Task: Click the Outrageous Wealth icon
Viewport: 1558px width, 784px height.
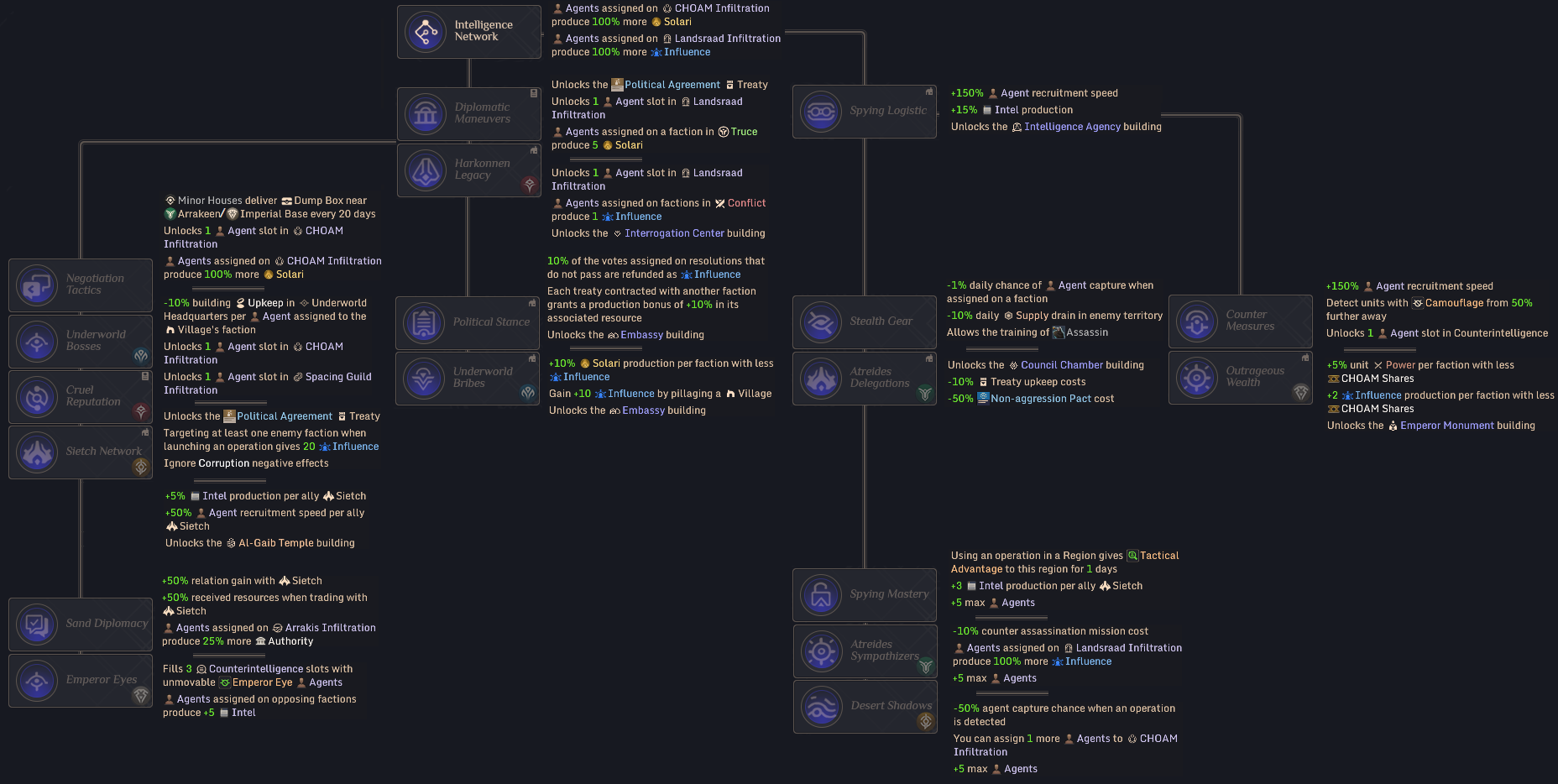Action: click(1197, 378)
